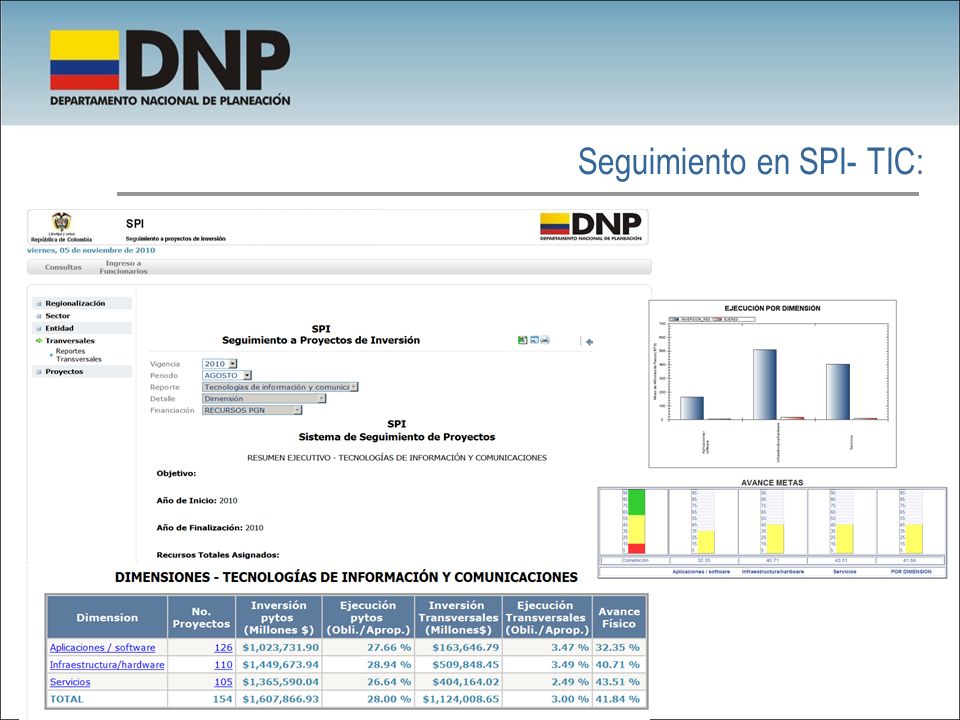Image resolution: width=960 pixels, height=720 pixels.
Task: Select Regionalización menu label
Action: tap(75, 304)
